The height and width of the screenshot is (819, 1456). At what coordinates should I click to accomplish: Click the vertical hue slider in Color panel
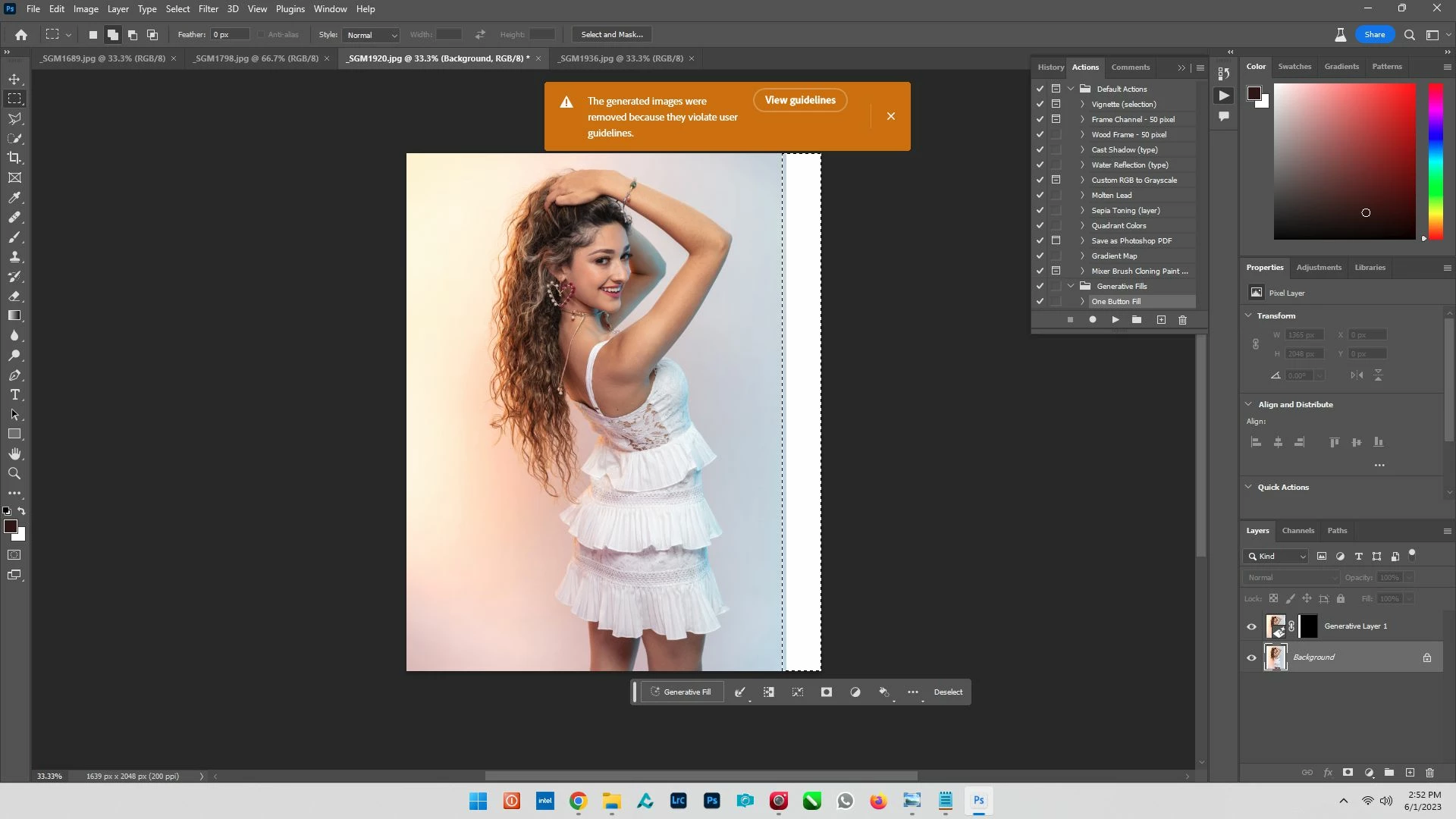click(1436, 161)
